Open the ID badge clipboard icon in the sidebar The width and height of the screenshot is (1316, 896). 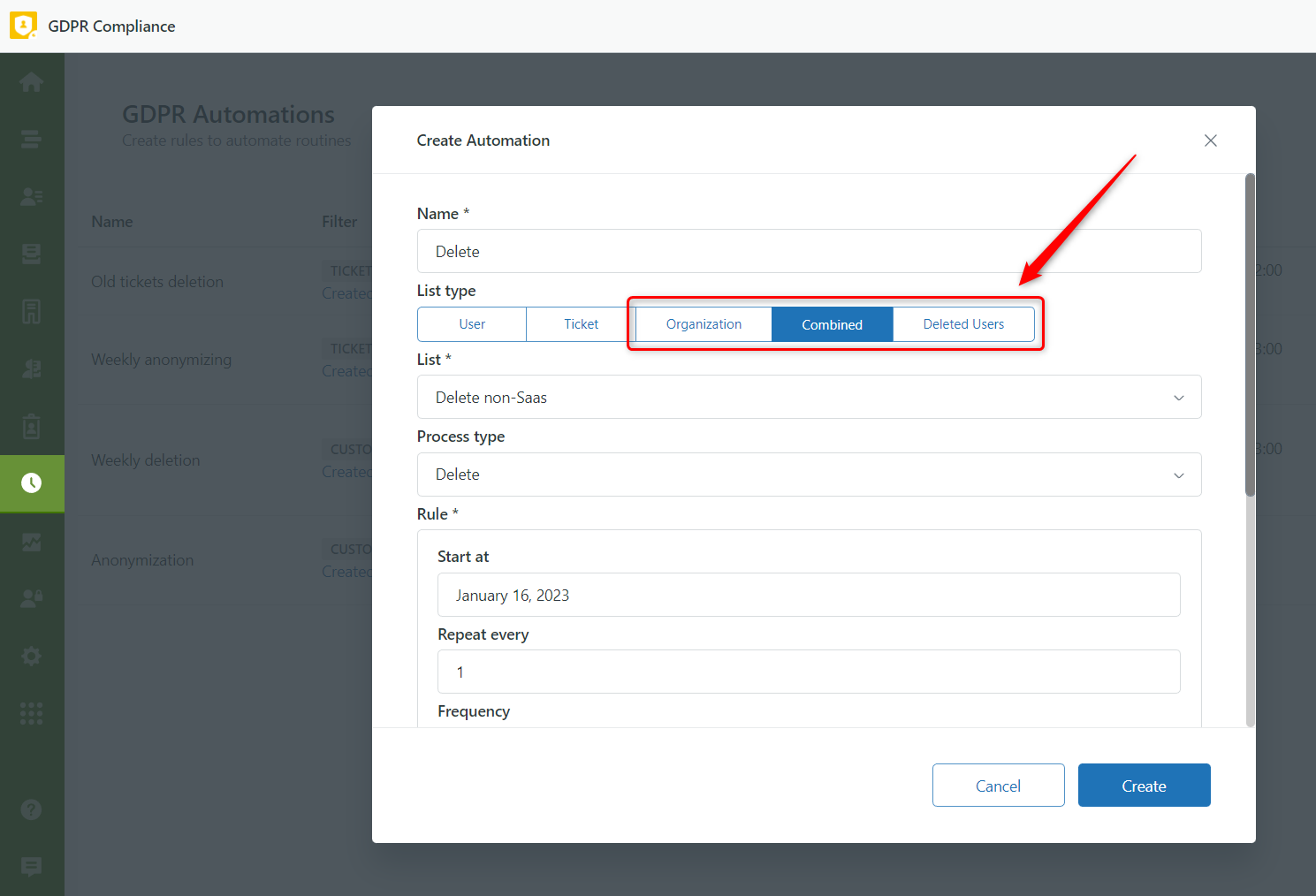point(32,426)
